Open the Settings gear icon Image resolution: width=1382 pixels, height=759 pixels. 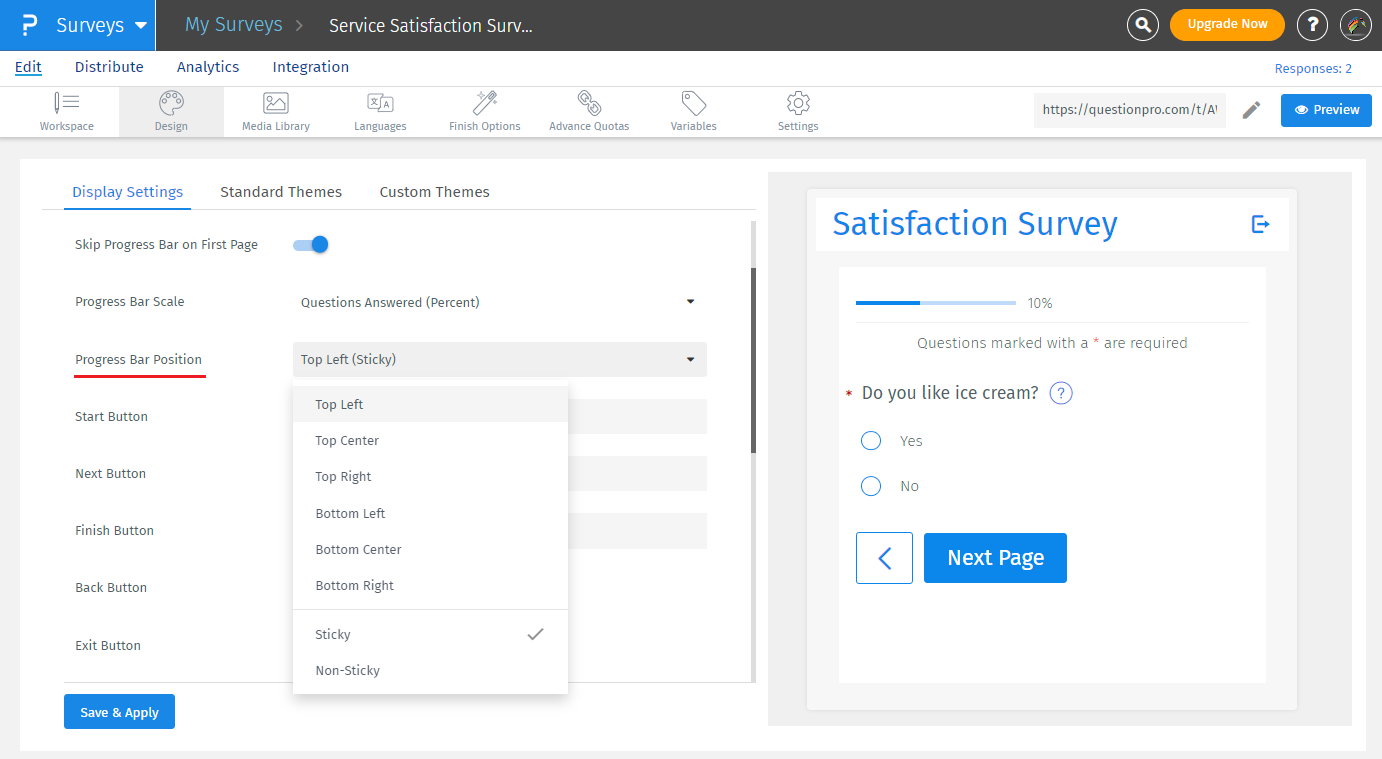[x=798, y=103]
